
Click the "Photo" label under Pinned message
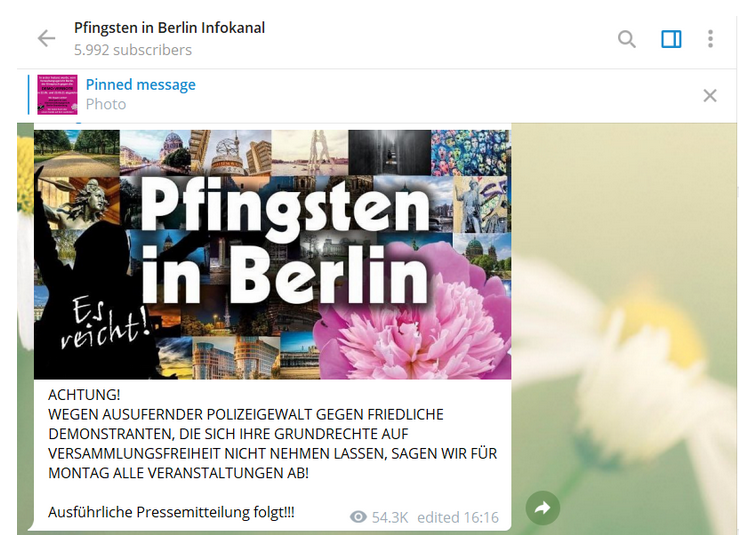pos(106,104)
